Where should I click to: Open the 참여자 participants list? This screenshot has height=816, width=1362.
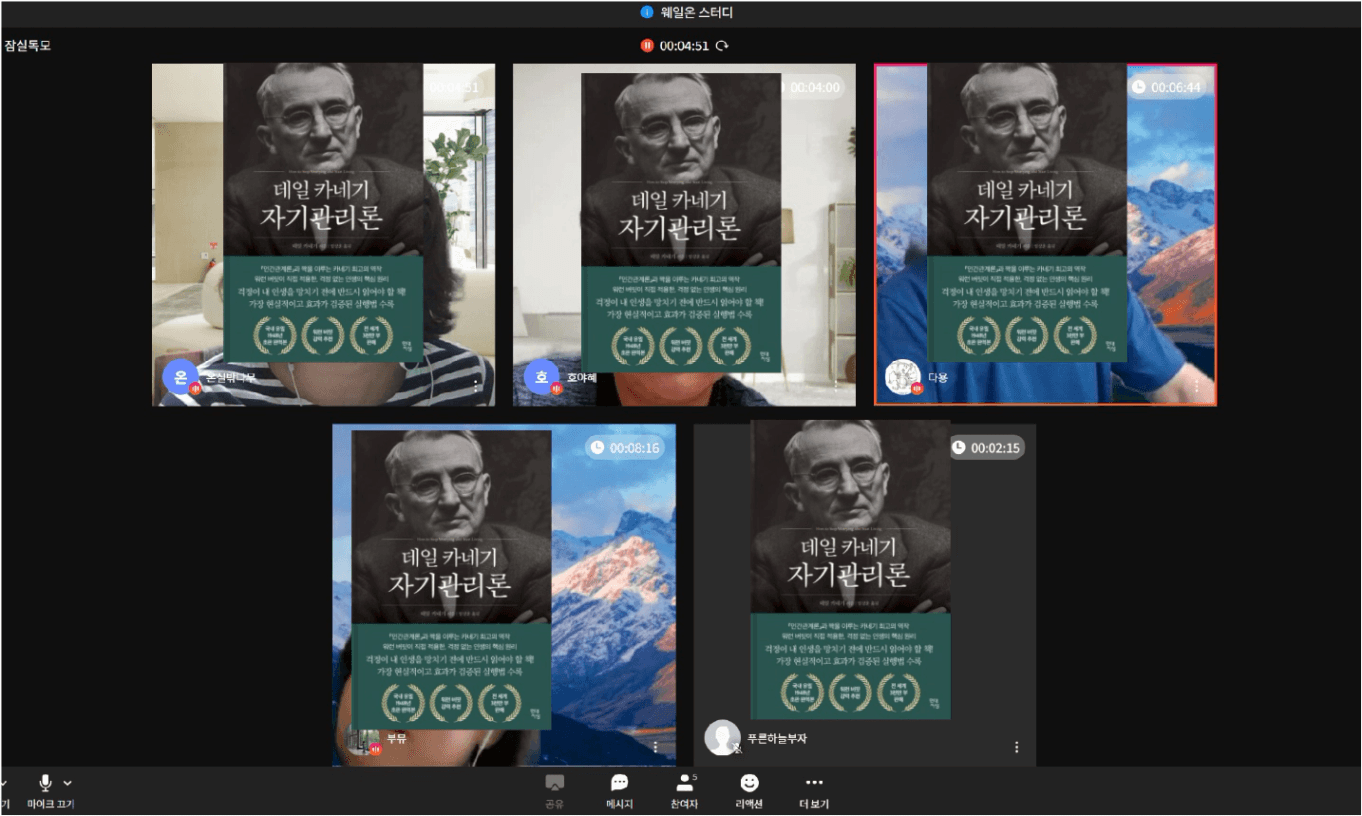pyautogui.click(x=685, y=791)
